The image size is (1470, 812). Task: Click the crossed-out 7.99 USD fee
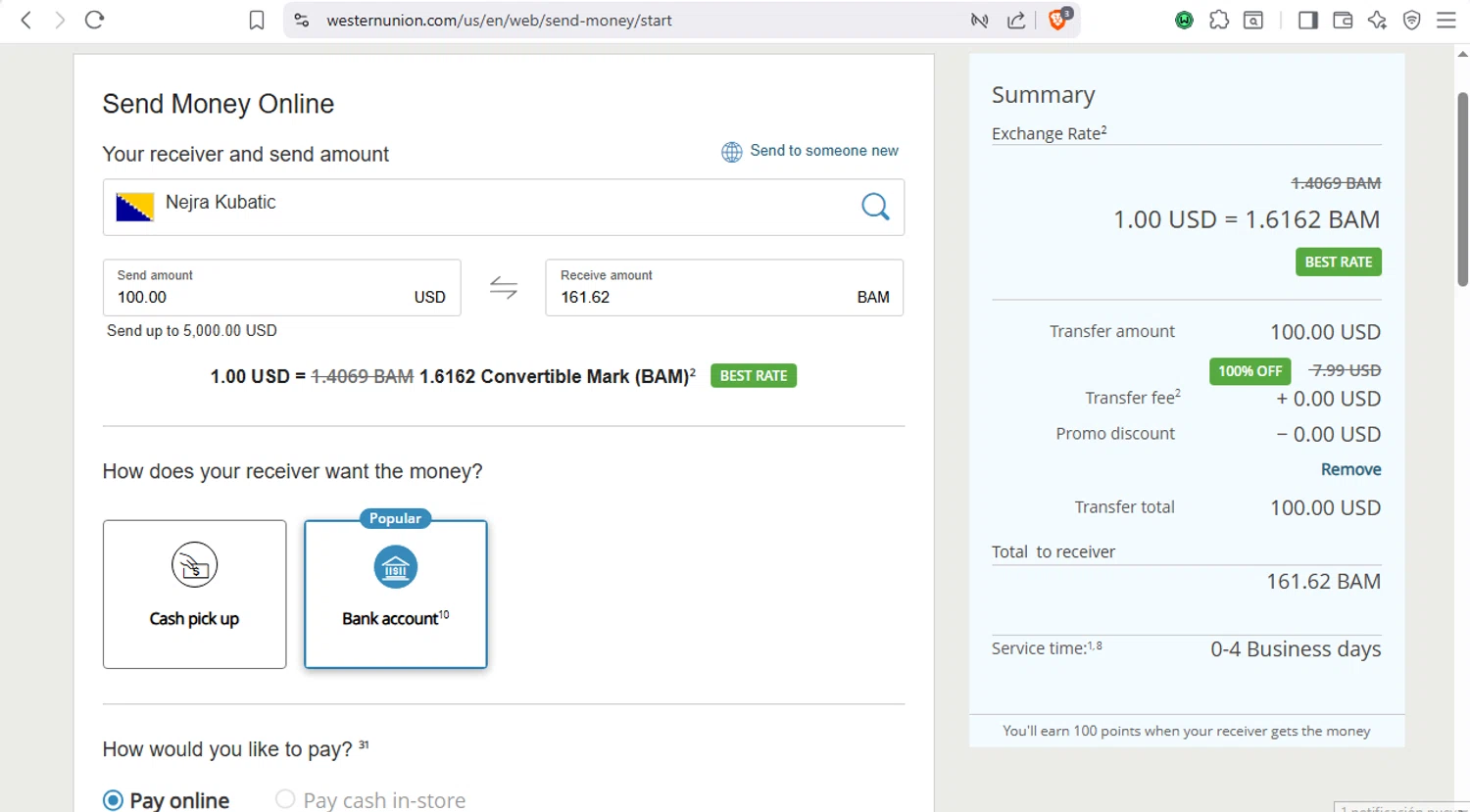coord(1345,370)
